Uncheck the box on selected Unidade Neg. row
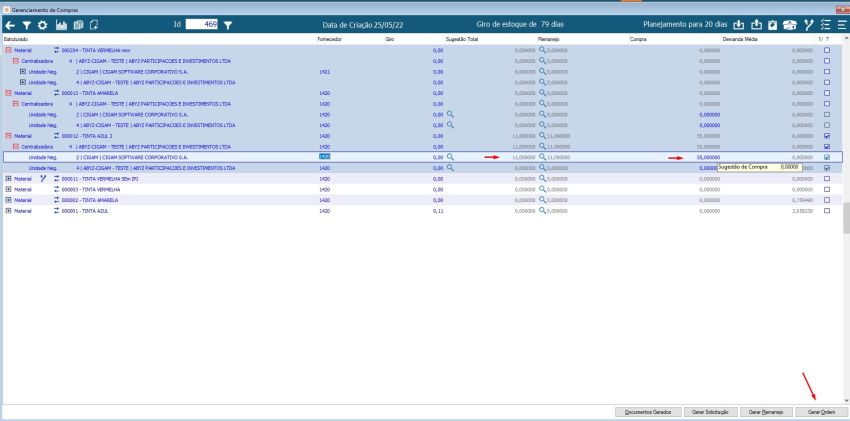The image size is (850, 421). 827,157
